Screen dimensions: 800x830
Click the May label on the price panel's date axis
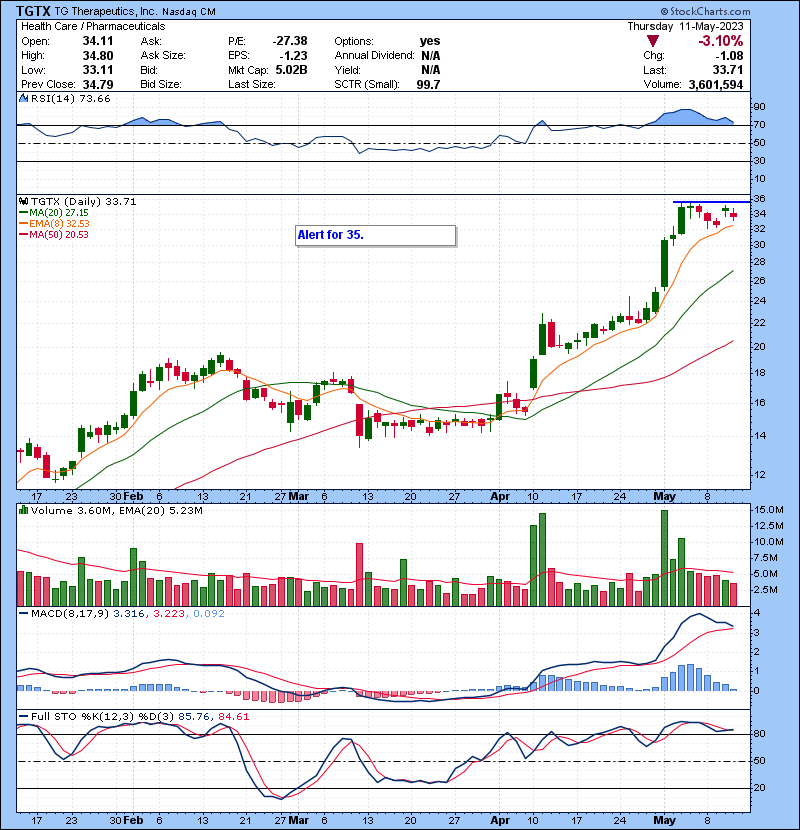664,497
